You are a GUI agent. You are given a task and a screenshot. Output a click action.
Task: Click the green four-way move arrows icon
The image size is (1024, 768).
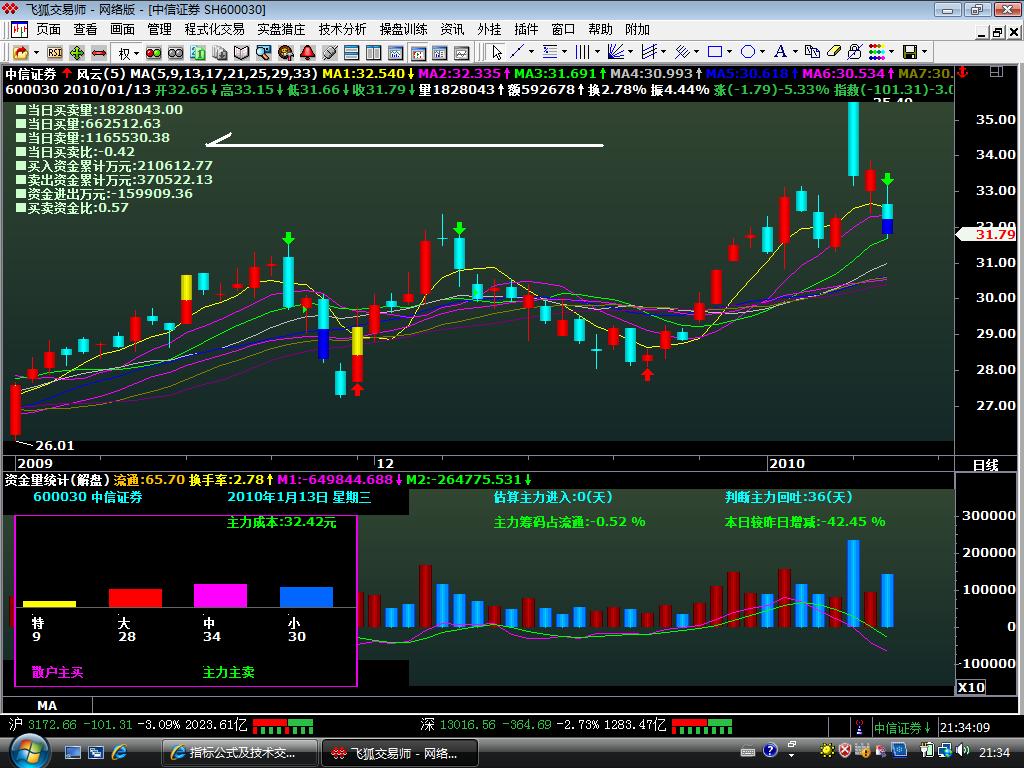click(77, 52)
